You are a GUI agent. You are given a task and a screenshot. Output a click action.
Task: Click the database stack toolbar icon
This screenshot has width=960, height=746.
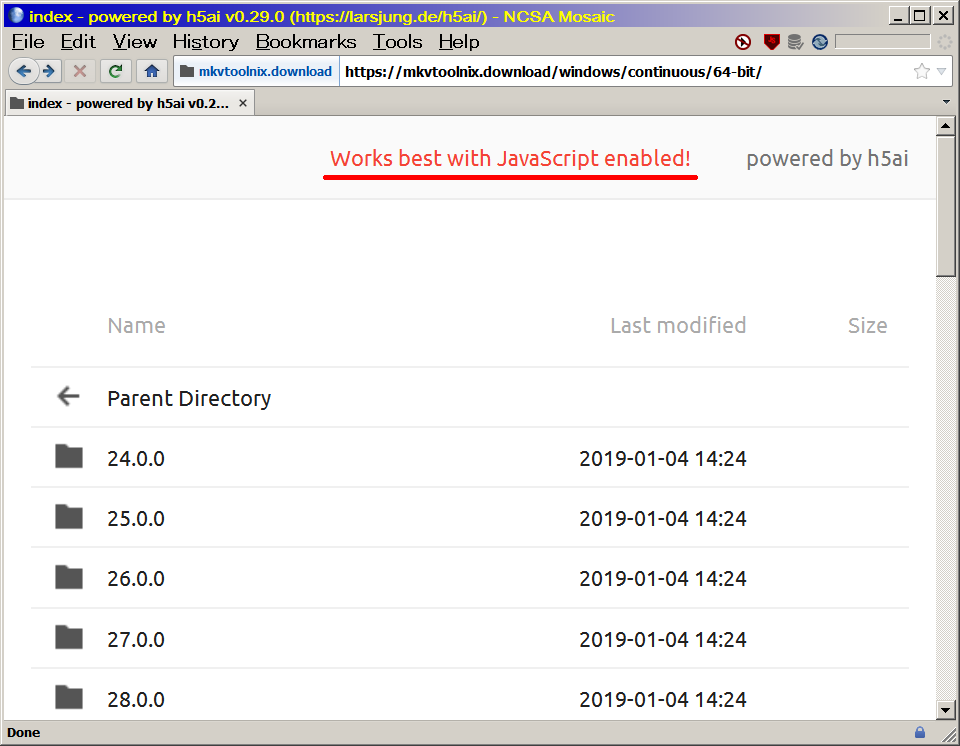click(x=795, y=42)
